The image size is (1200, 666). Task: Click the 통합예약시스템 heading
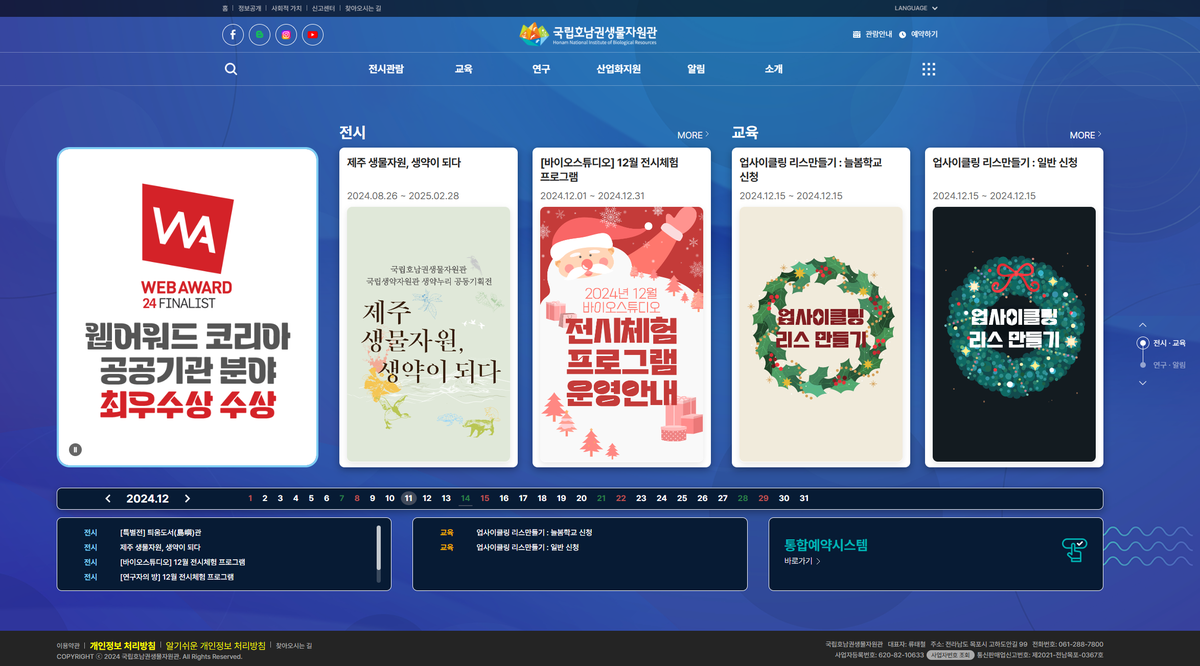coord(826,546)
